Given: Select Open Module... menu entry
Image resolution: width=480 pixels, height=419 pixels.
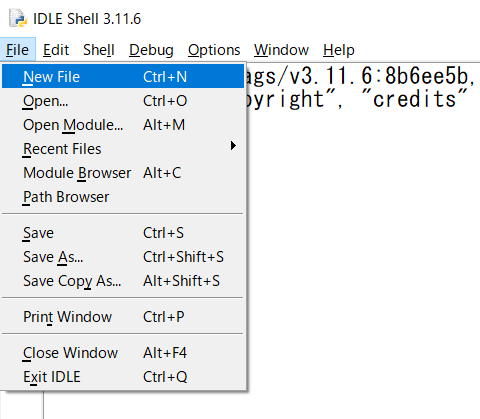Looking at the screenshot, I should [x=123, y=125].
